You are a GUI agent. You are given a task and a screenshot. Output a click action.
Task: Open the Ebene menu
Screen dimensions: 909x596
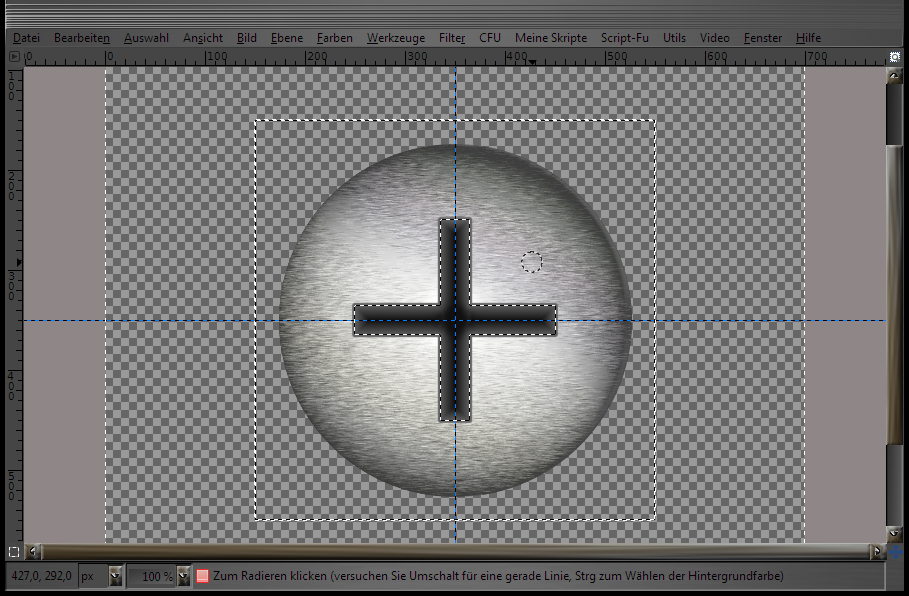coord(287,38)
